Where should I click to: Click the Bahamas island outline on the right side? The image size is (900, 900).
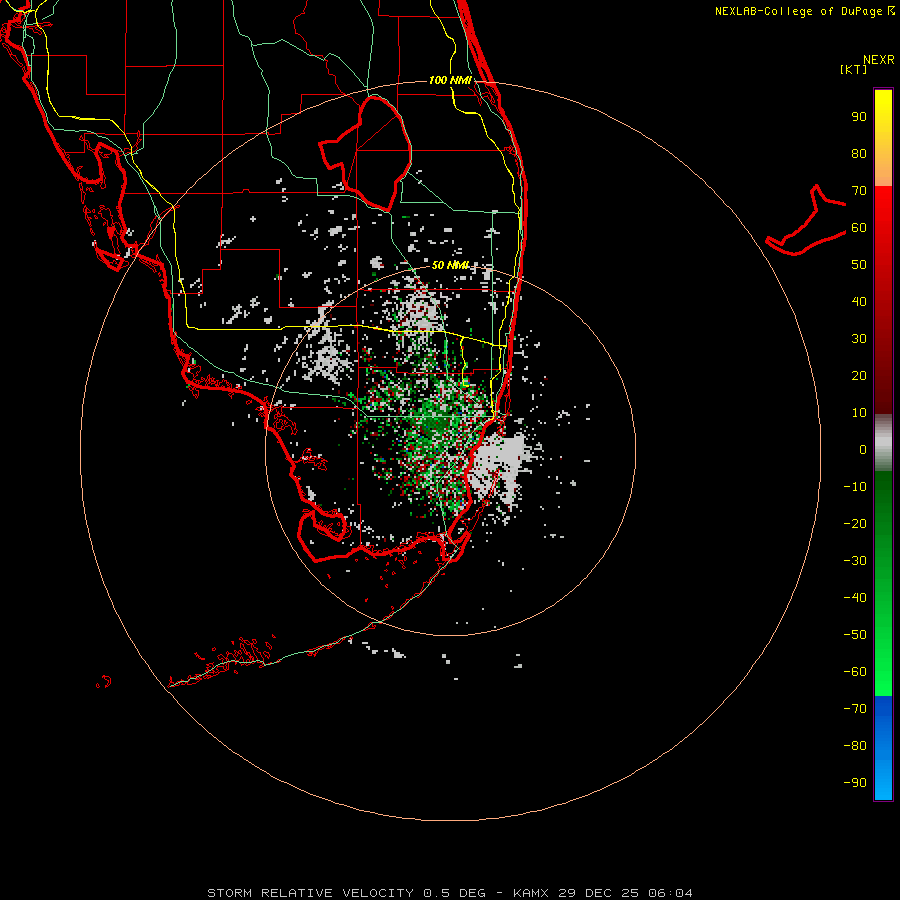click(x=806, y=220)
